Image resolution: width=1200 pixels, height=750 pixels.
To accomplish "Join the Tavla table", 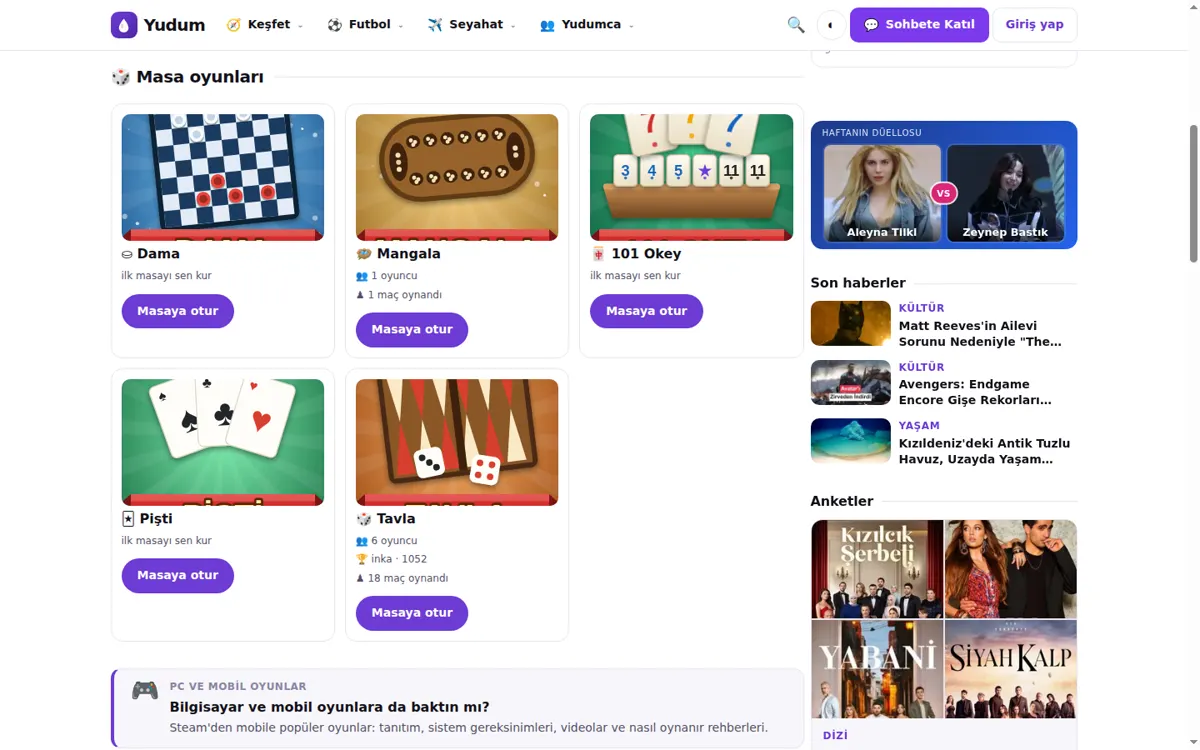I will (412, 613).
